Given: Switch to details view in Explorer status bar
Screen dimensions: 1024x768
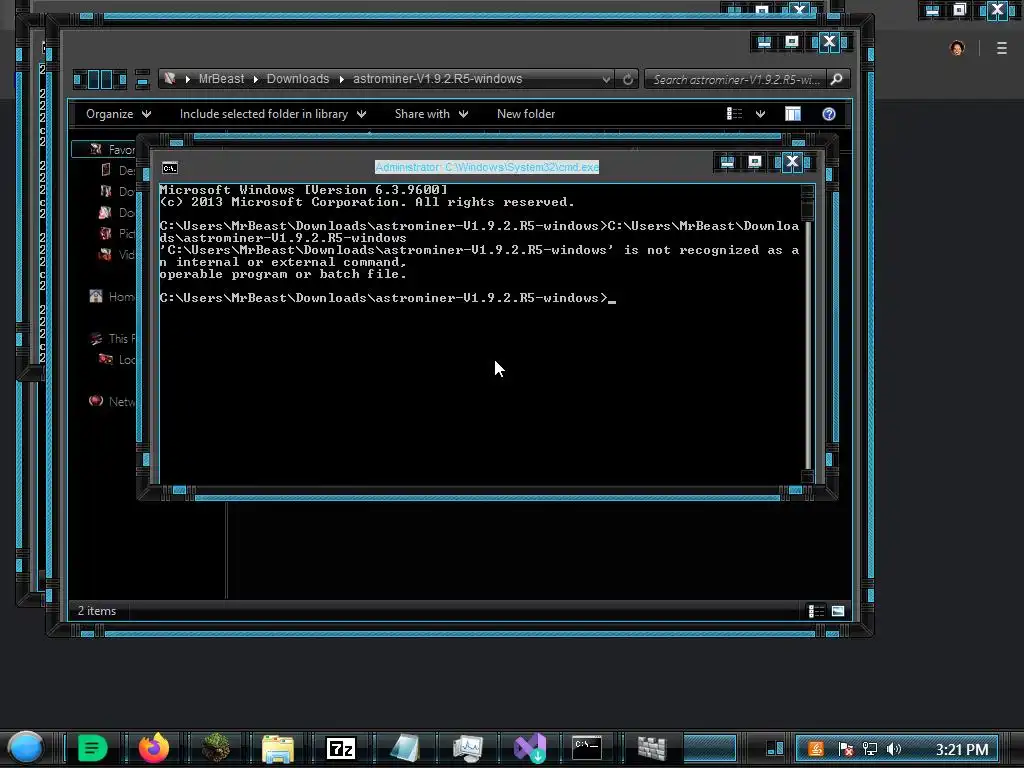Looking at the screenshot, I should click(x=816, y=611).
